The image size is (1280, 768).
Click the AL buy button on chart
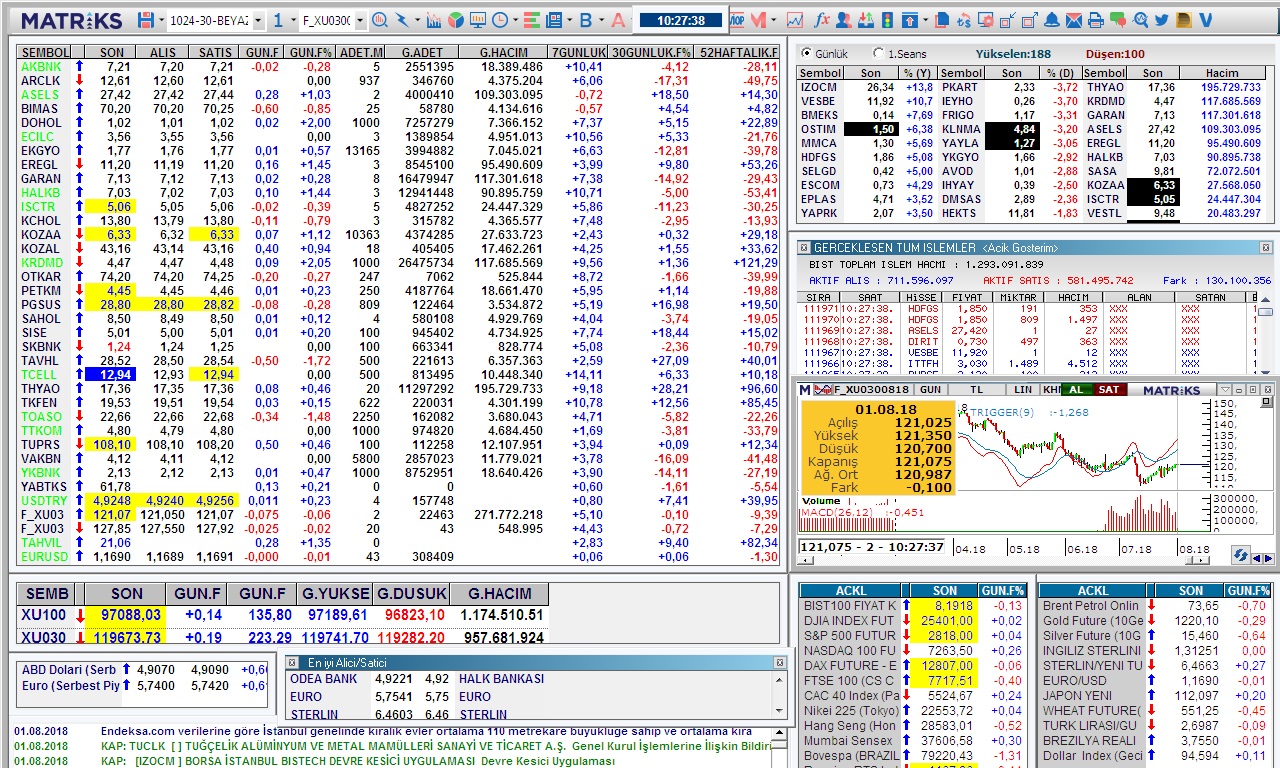[1076, 389]
